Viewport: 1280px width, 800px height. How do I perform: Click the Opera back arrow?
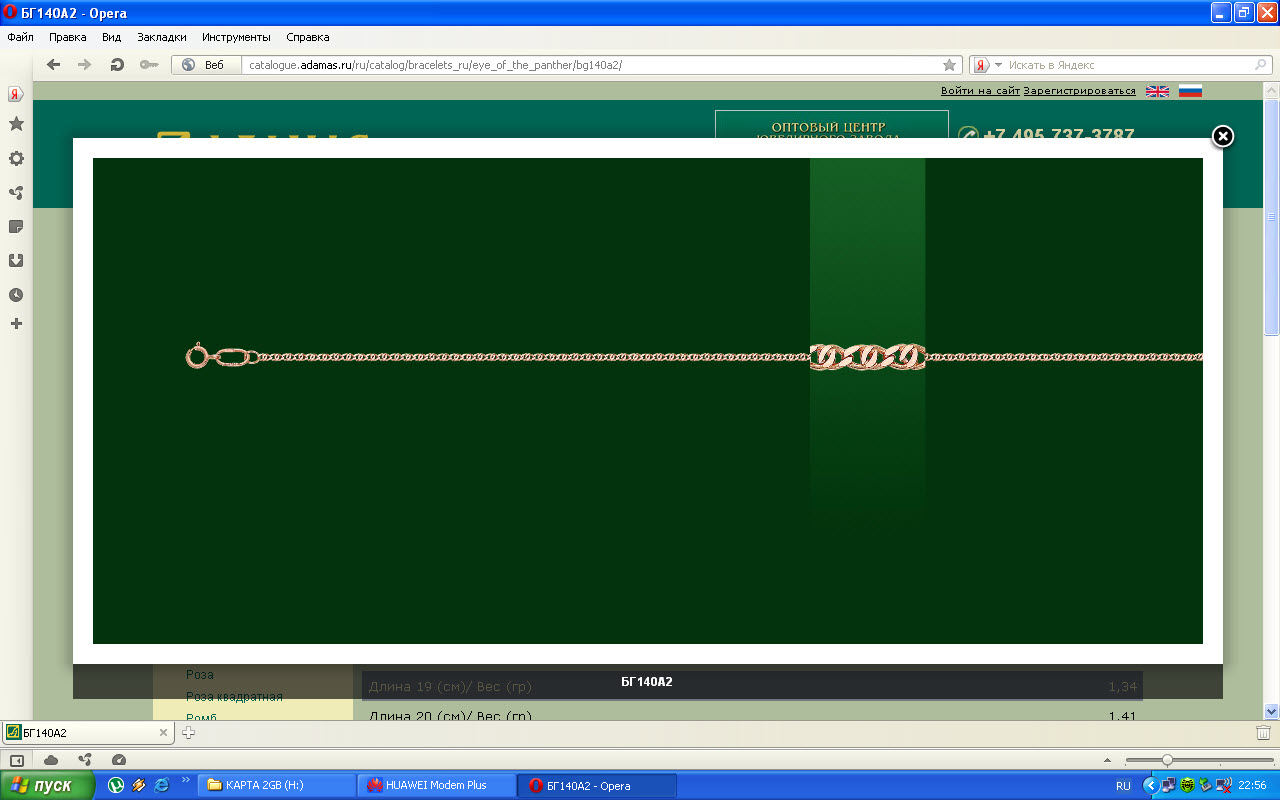pos(54,65)
